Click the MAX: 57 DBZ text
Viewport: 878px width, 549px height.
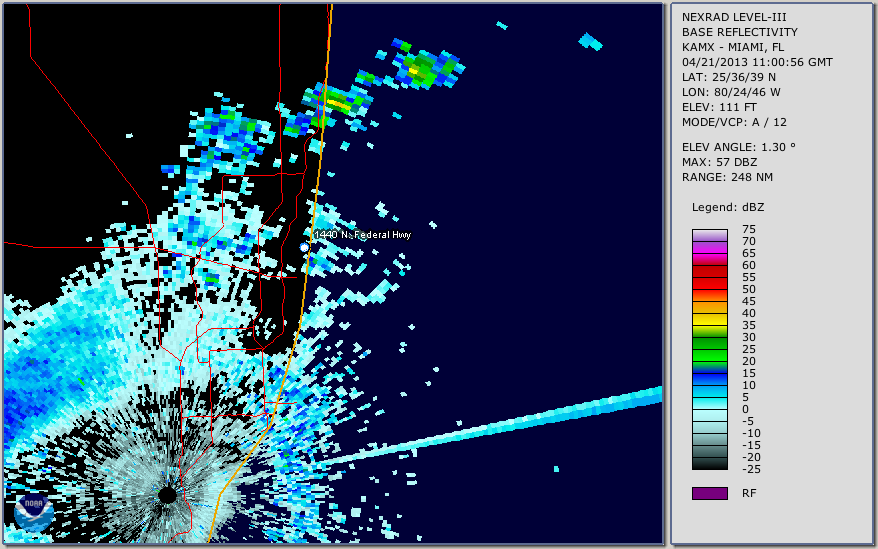[720, 162]
